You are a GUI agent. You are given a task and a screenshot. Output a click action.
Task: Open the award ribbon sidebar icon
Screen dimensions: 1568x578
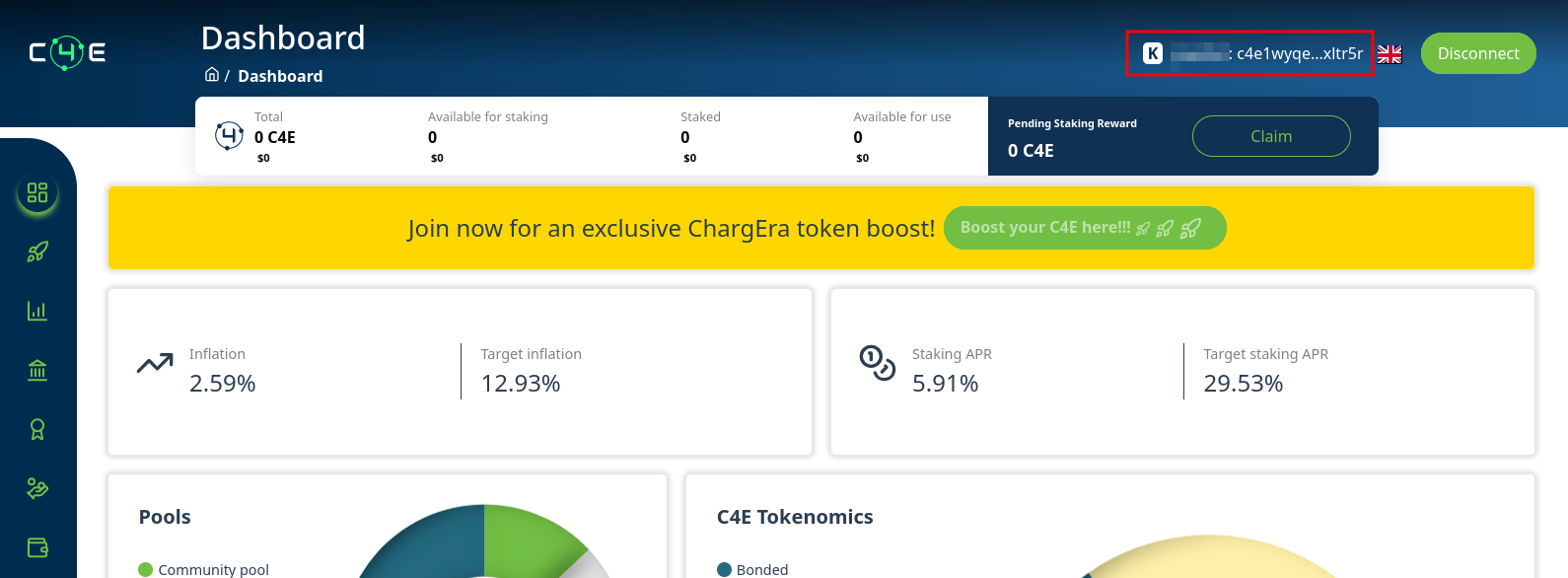(x=37, y=429)
